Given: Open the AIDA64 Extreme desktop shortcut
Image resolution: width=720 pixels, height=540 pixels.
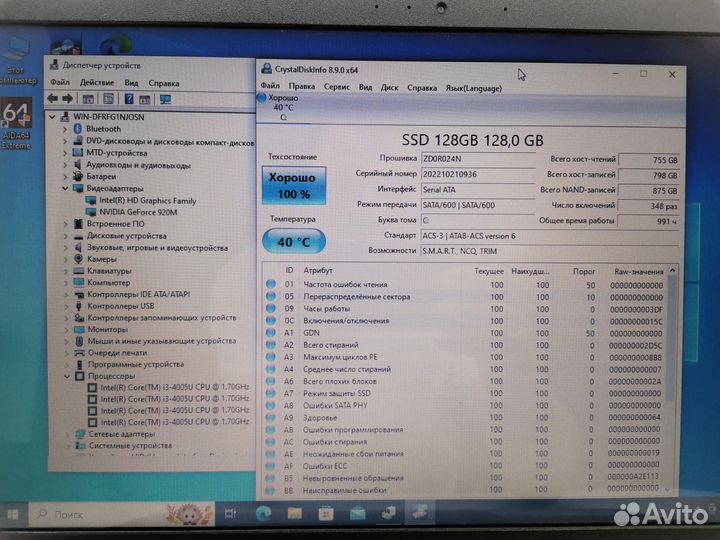Looking at the screenshot, I should pos(16,124).
